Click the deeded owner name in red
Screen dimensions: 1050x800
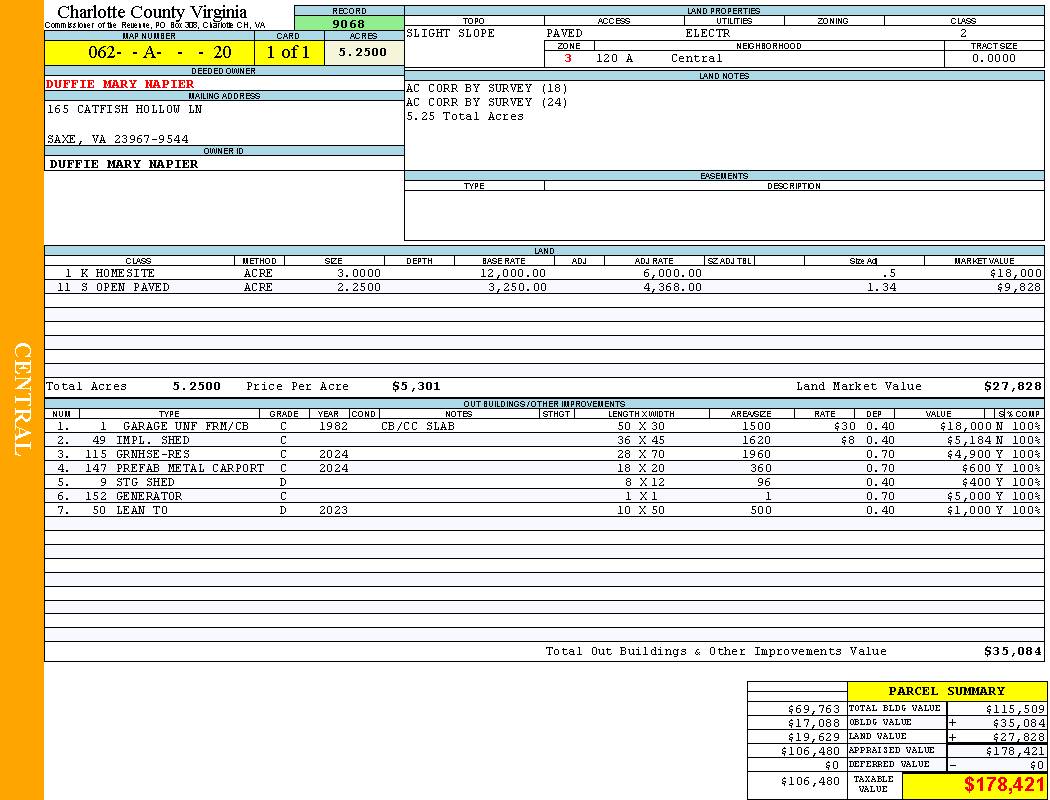pos(120,84)
